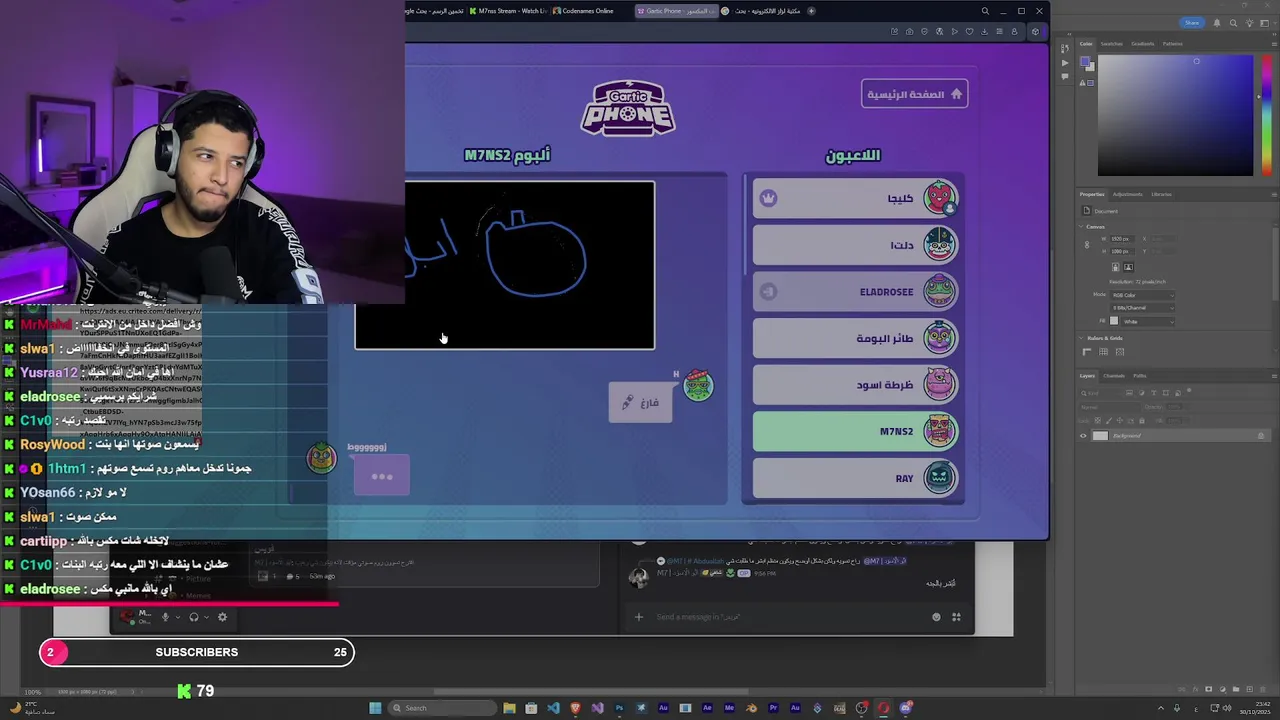Switch to the Adjustments tab
Viewport: 1280px width, 720px height.
coord(1127,194)
